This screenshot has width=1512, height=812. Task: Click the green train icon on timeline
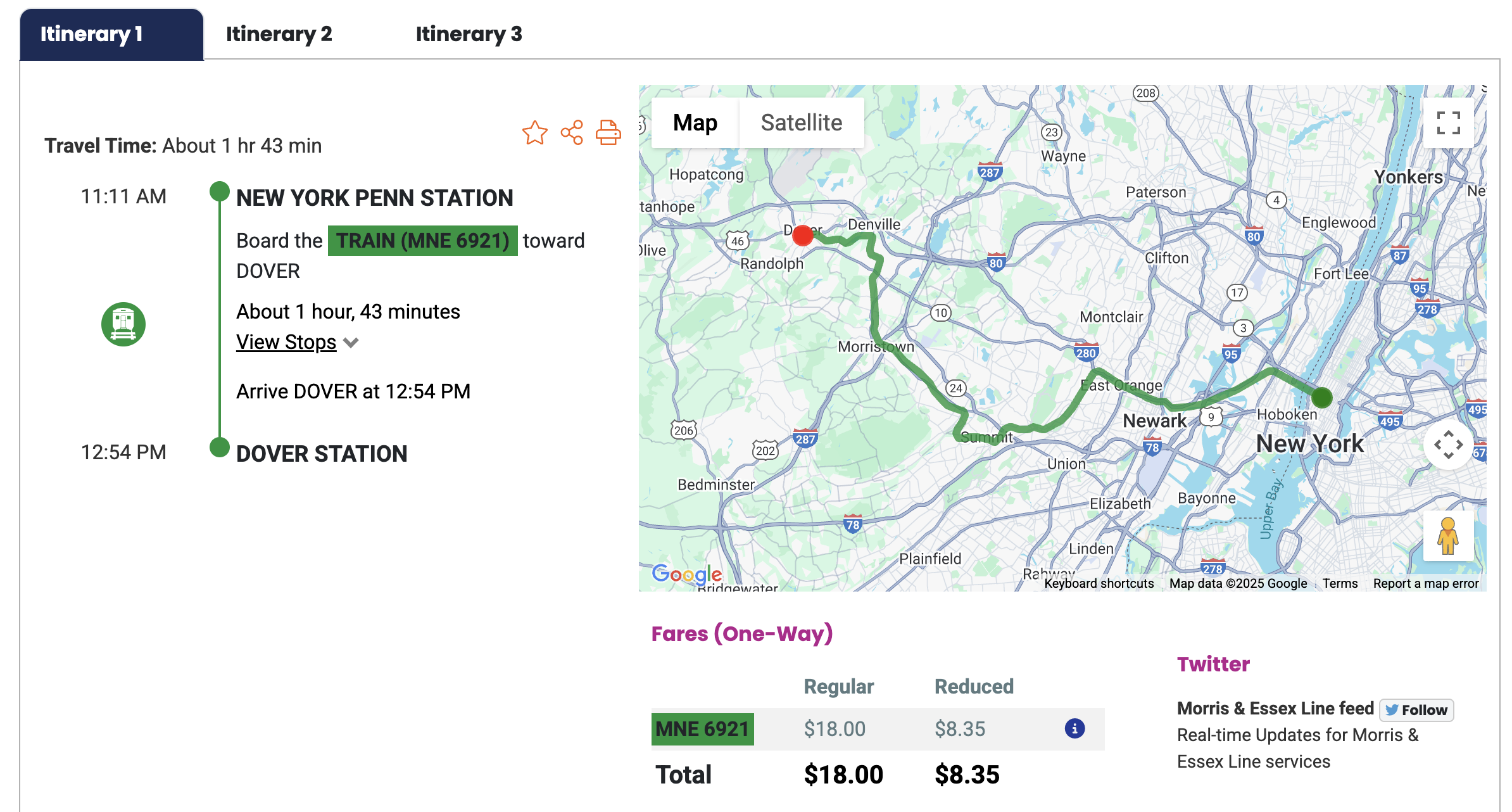tap(123, 324)
